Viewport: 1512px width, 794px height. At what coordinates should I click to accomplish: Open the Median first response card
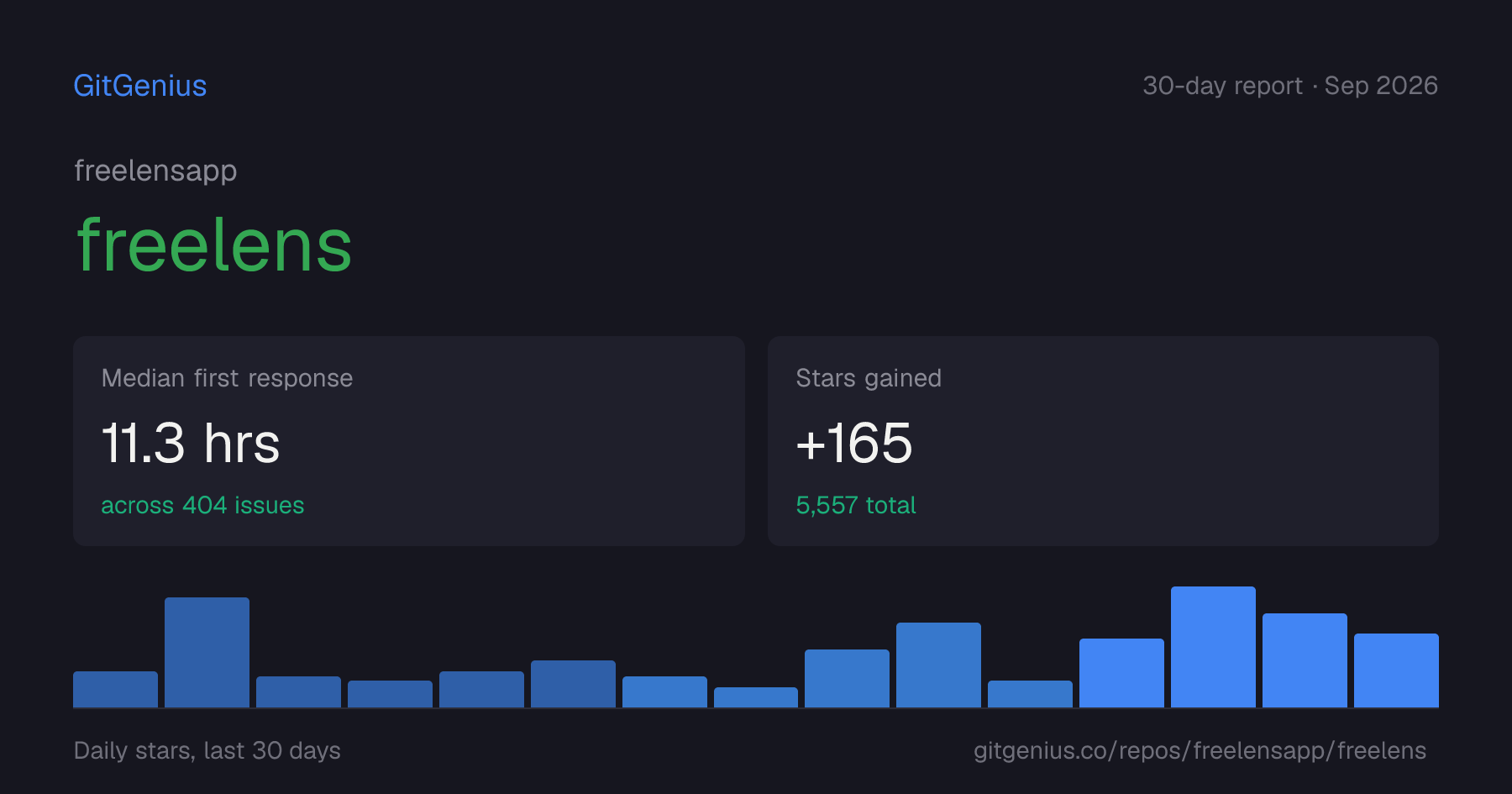click(409, 441)
